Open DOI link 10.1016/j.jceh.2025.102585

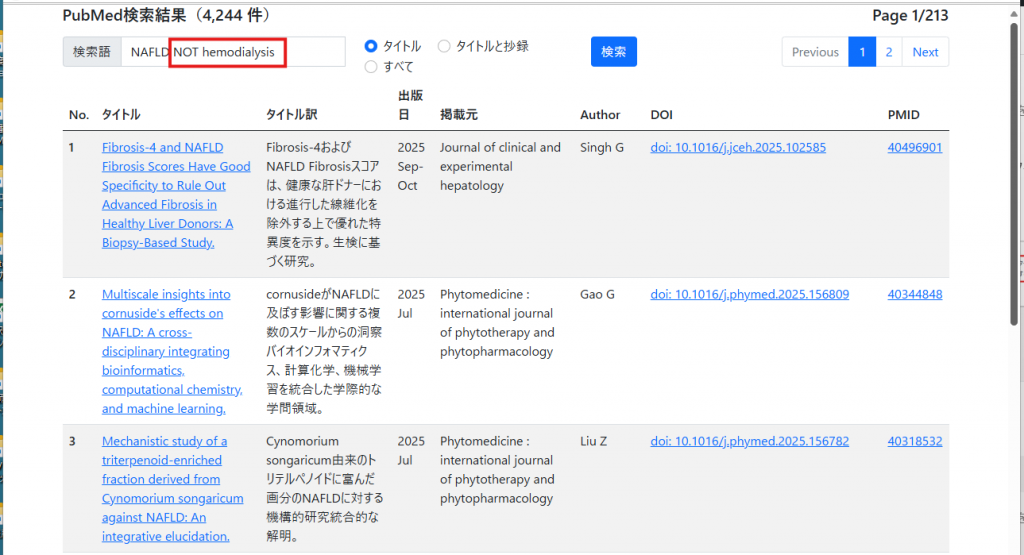pos(738,148)
